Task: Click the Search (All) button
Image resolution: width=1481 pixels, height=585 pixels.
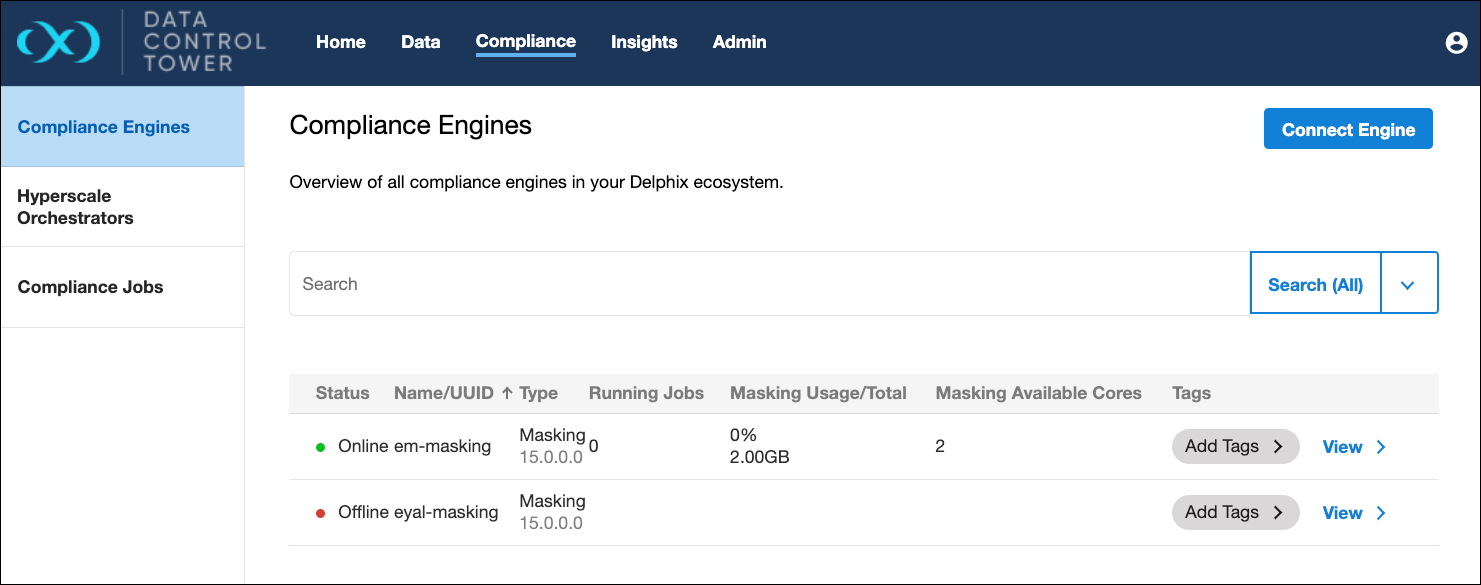Action: (1315, 284)
